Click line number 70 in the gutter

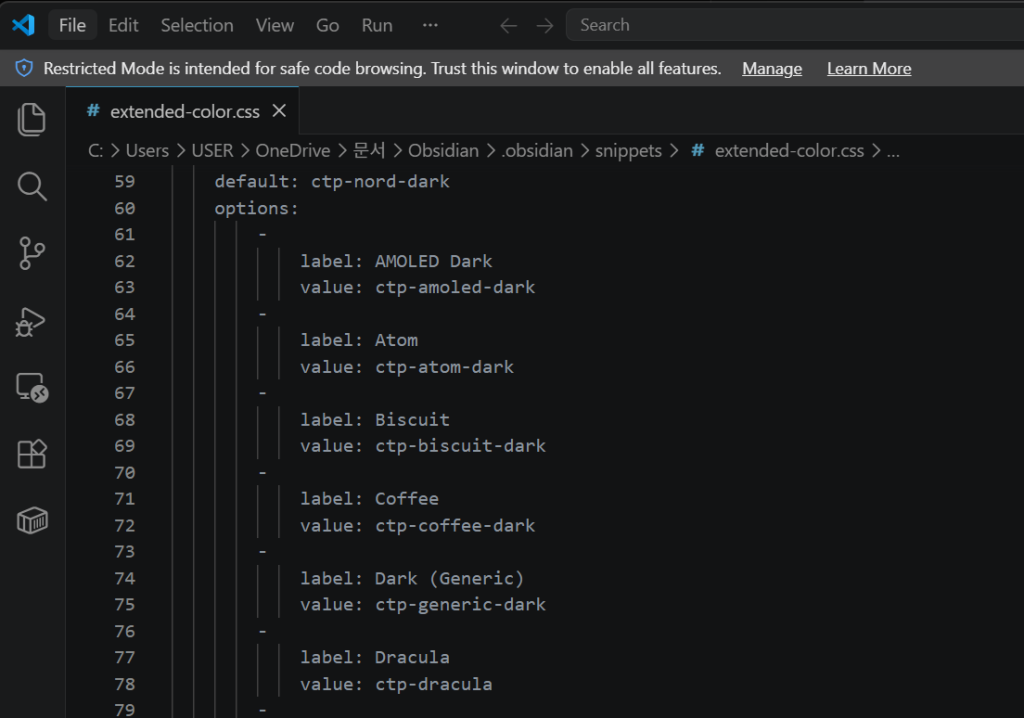pyautogui.click(x=125, y=472)
